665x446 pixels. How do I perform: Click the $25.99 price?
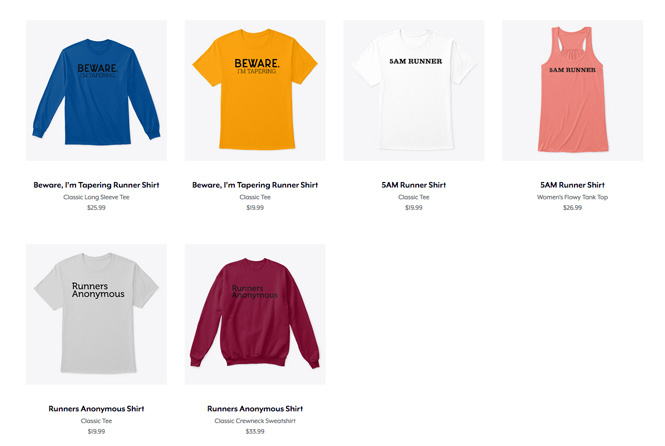pos(96,208)
